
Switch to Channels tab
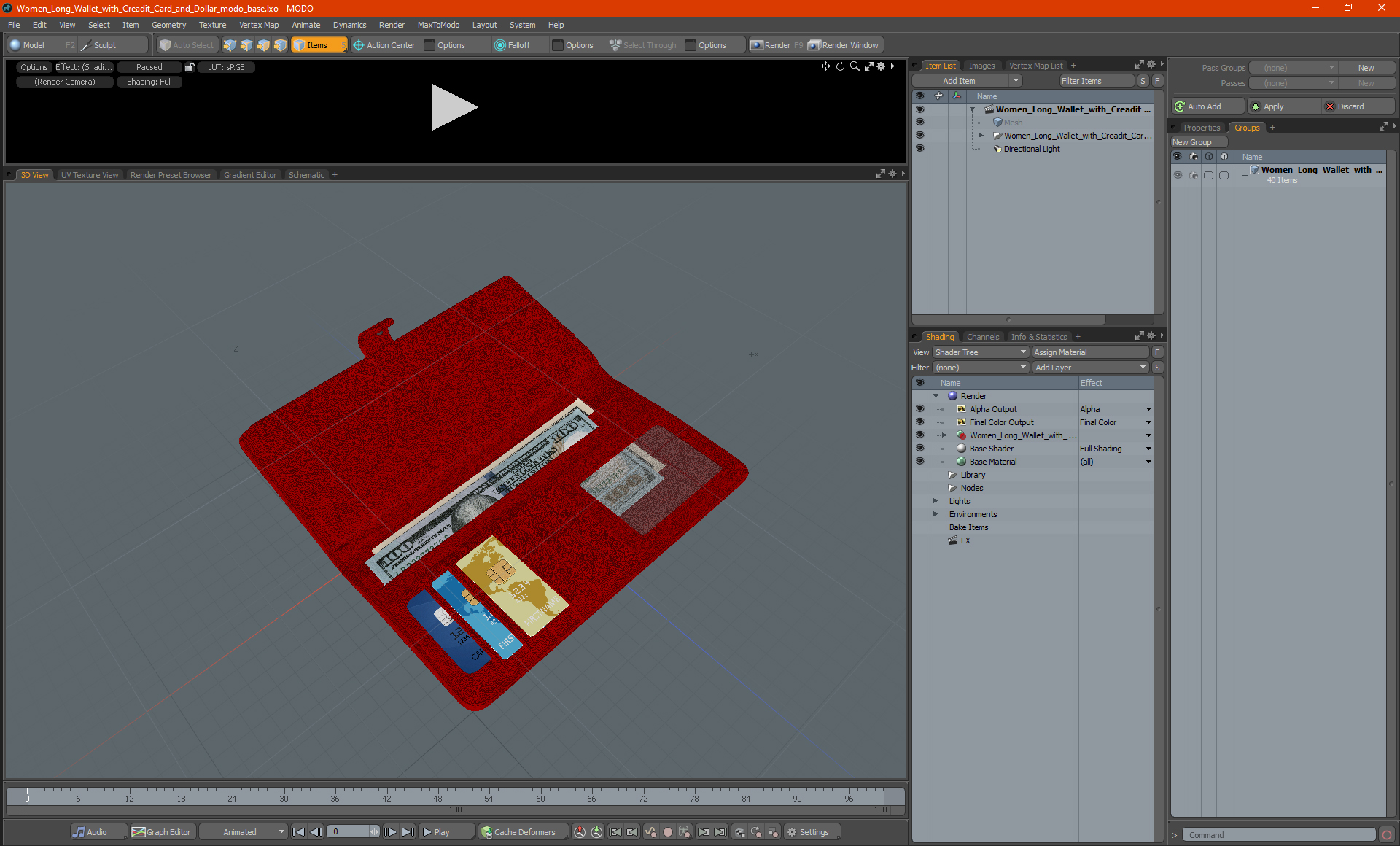point(982,337)
